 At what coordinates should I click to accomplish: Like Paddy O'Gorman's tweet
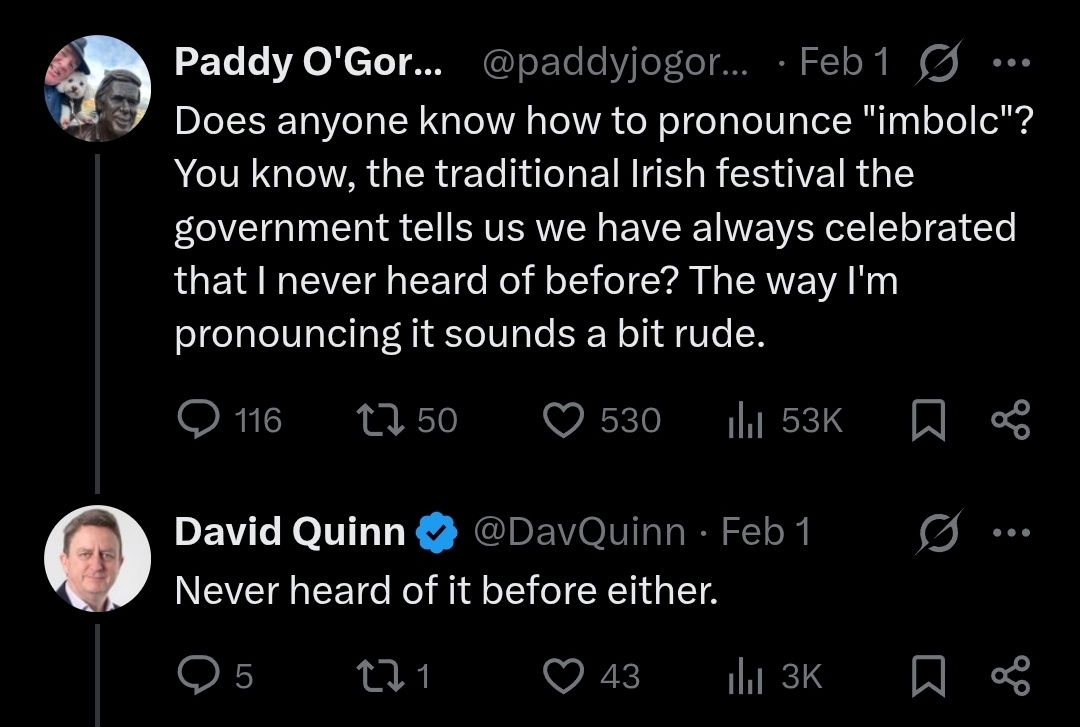point(563,420)
